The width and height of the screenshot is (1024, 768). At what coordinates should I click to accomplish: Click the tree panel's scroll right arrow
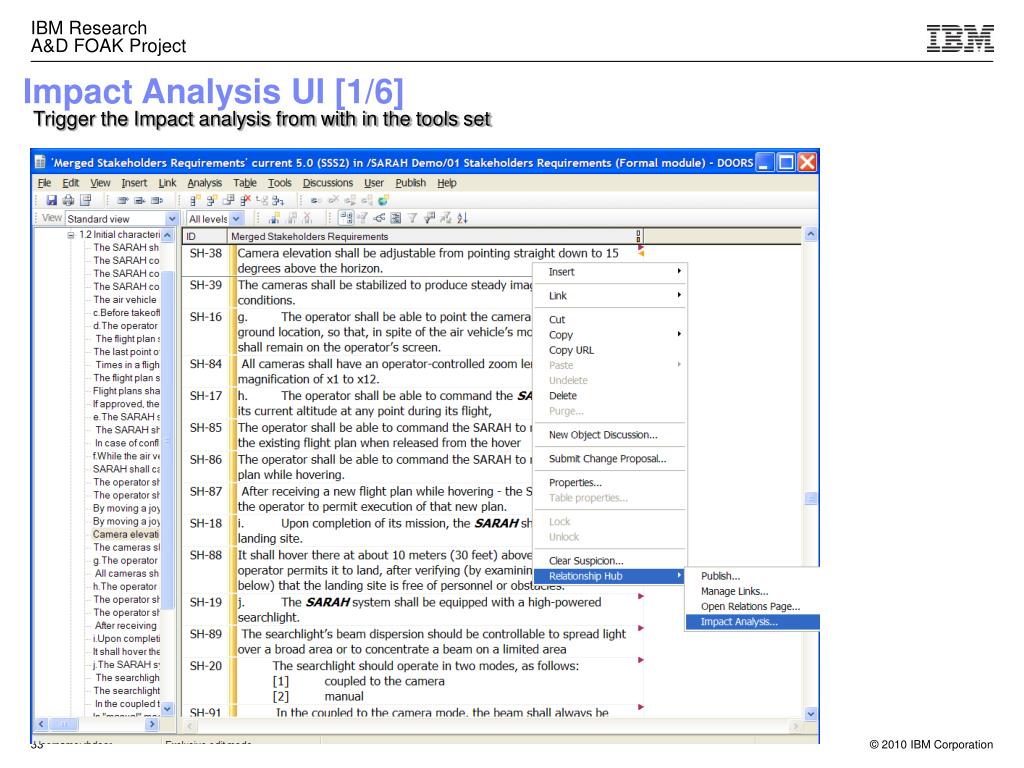pos(152,724)
